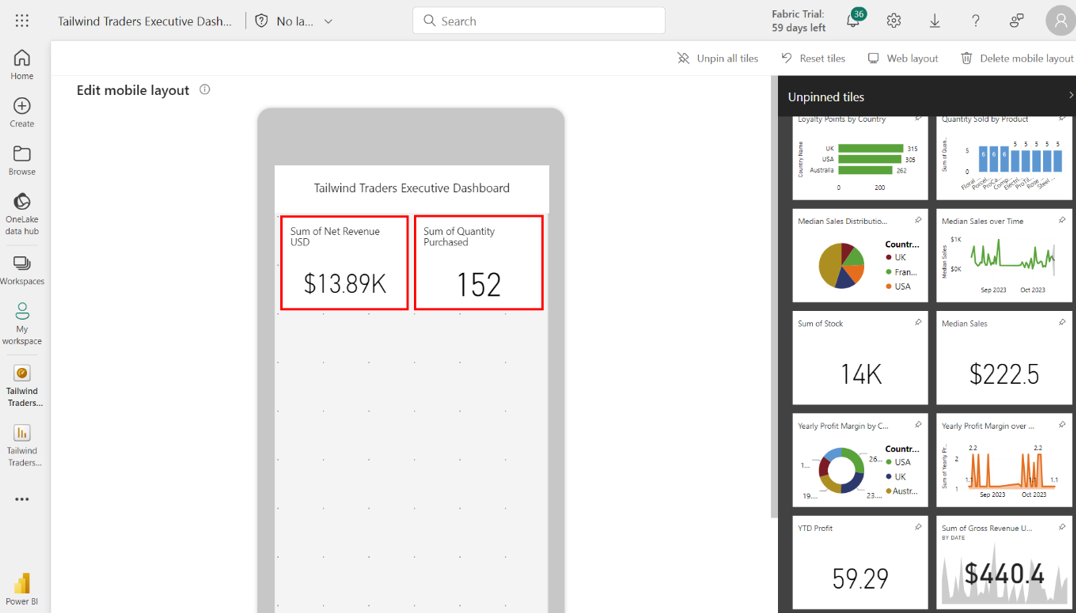Collapse the Unpinned tiles pane chevron

click(1070, 96)
